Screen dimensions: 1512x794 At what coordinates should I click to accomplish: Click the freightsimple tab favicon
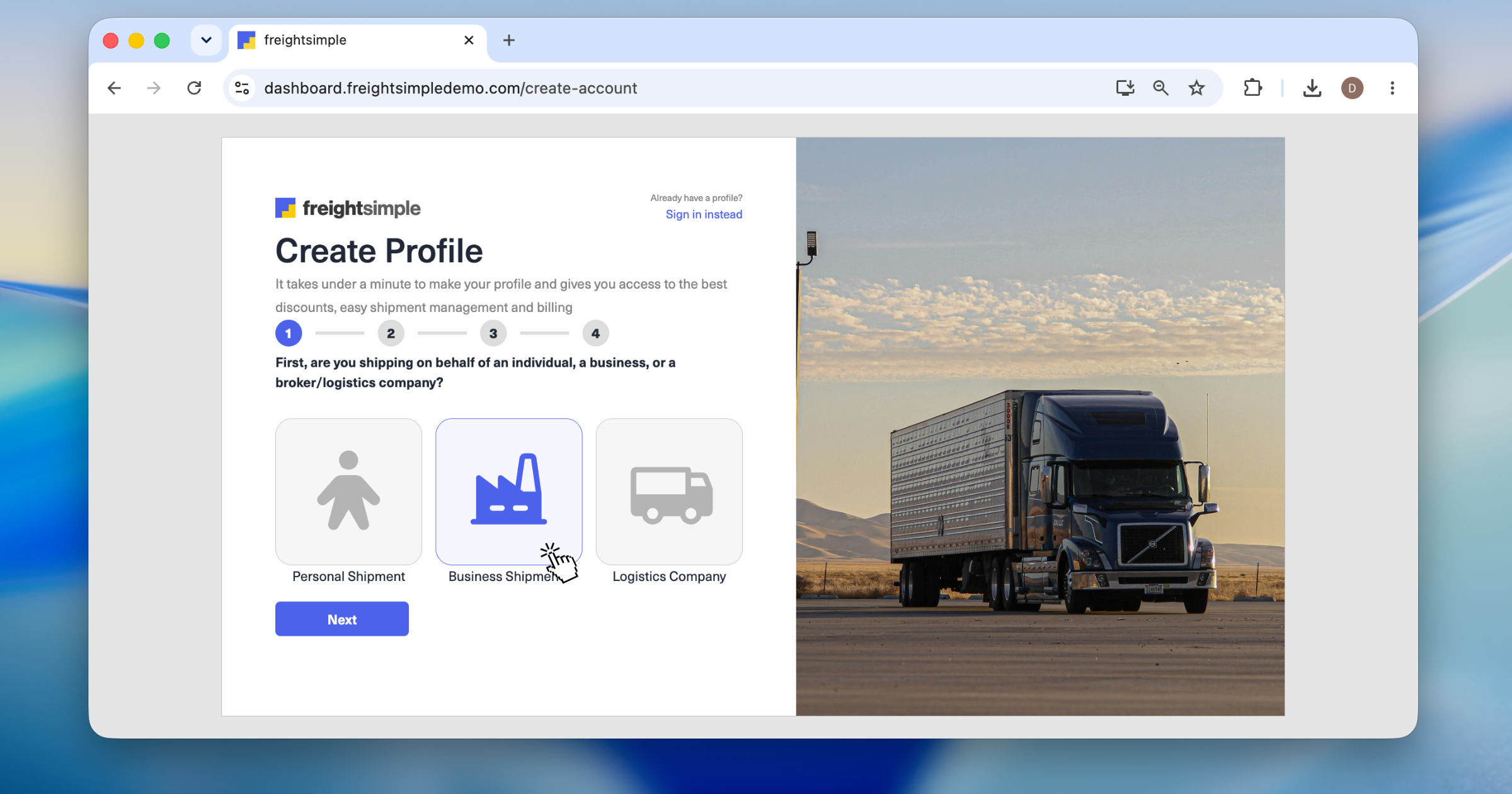coord(246,40)
